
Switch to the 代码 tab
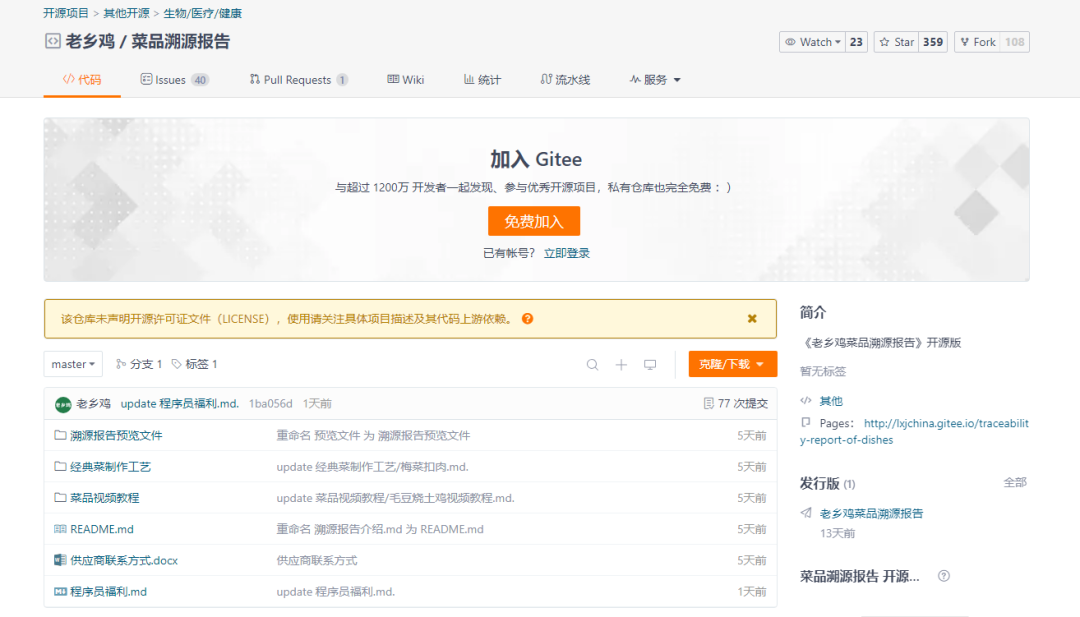pos(82,80)
